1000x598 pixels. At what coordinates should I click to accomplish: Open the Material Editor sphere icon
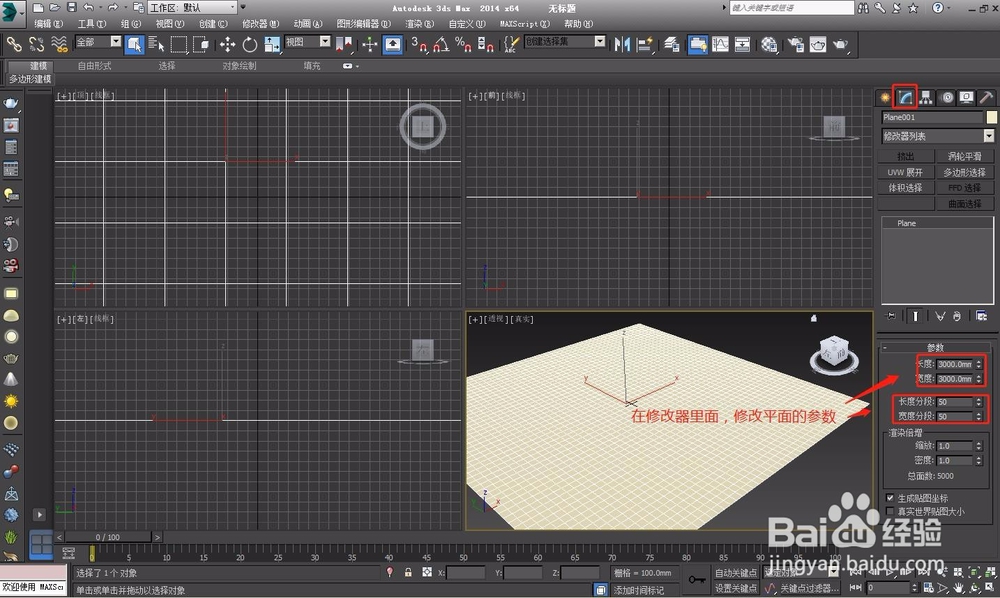click(x=769, y=44)
